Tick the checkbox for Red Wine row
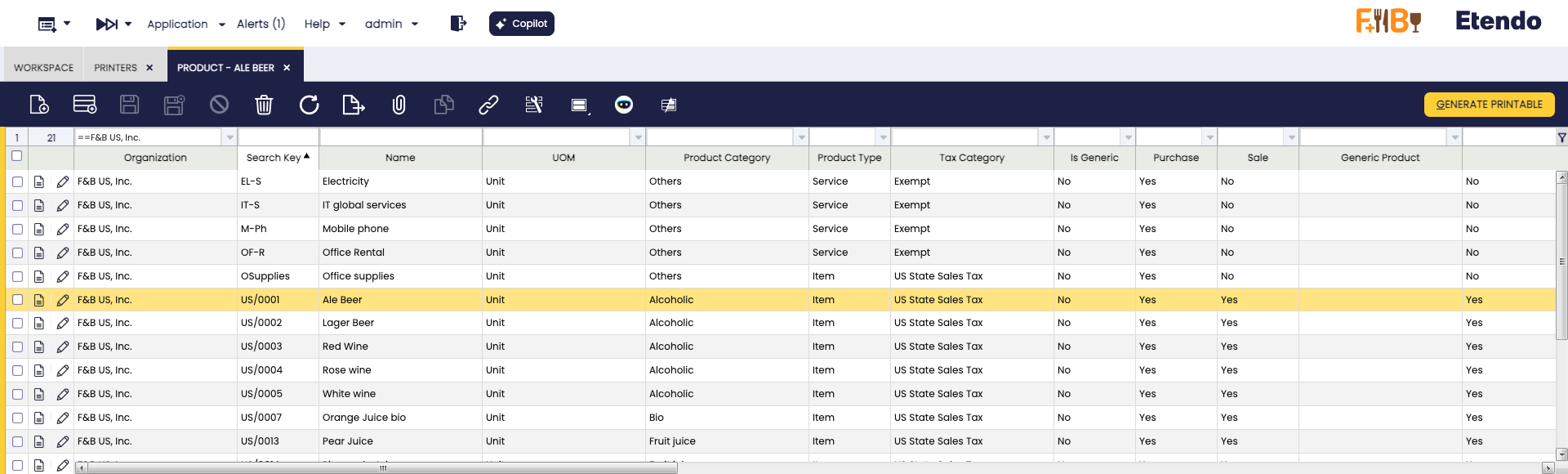 click(x=17, y=347)
